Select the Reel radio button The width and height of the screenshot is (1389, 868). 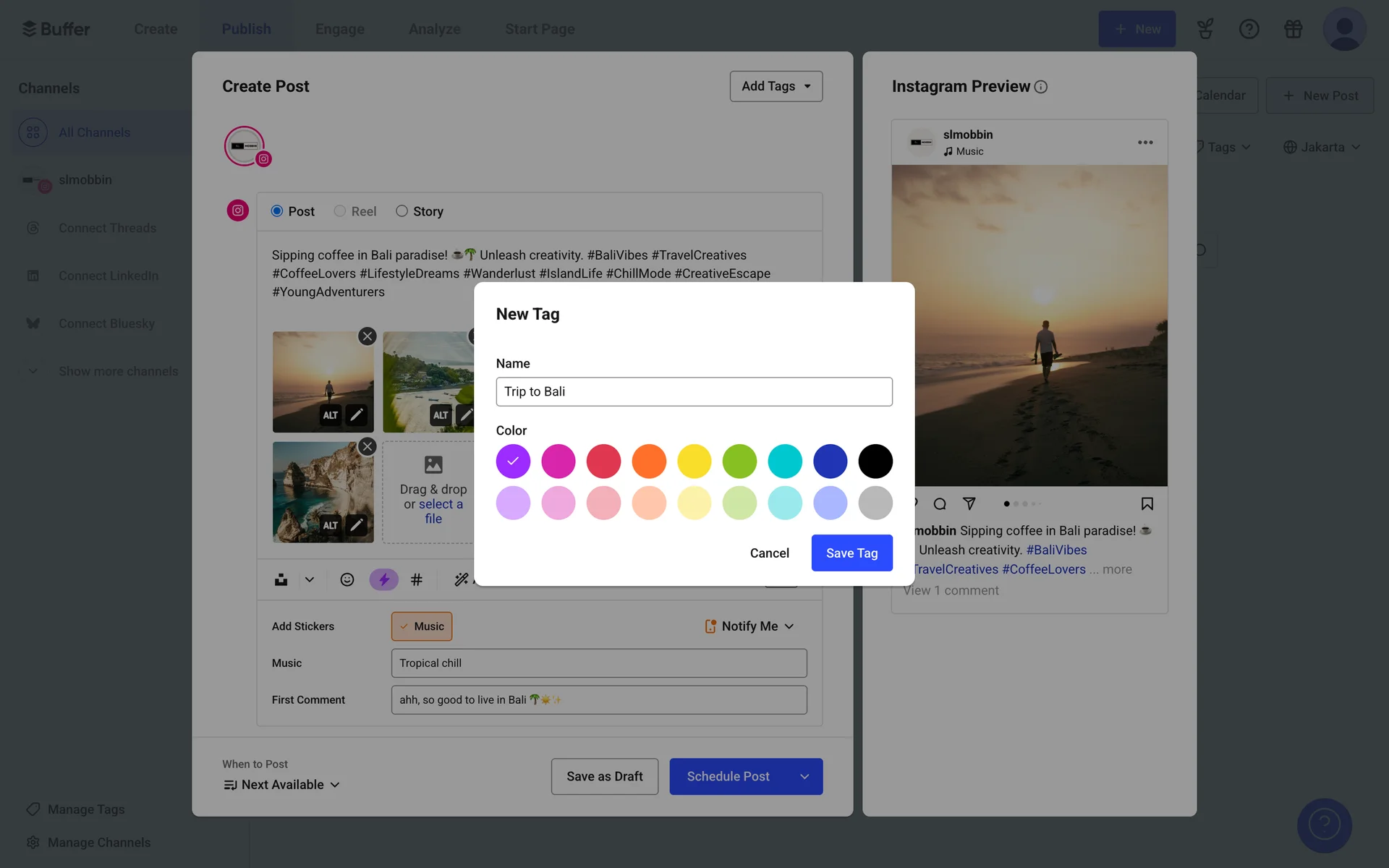[x=340, y=211]
